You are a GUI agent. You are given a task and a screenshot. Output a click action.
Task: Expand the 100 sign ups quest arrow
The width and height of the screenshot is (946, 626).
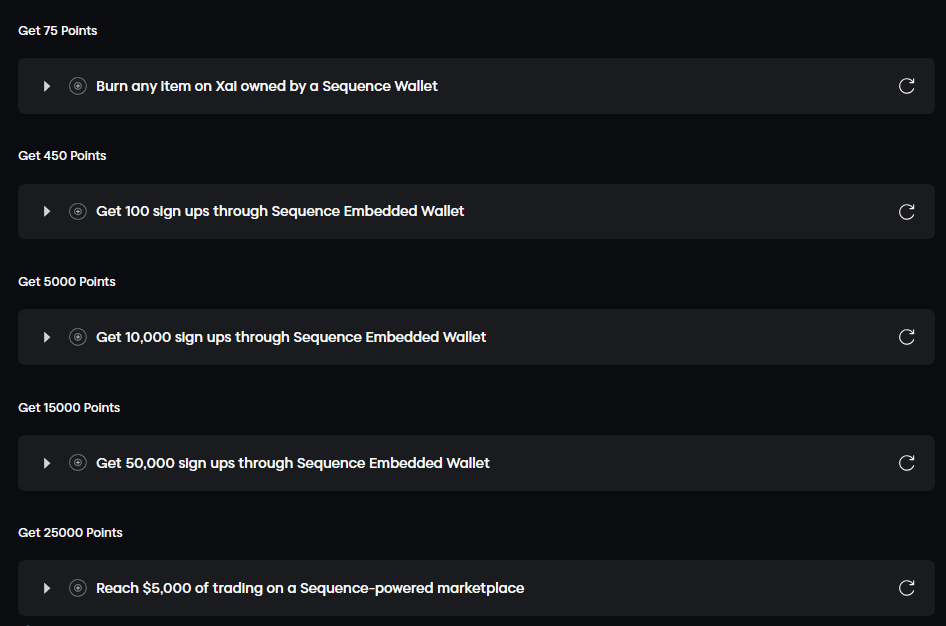47,211
